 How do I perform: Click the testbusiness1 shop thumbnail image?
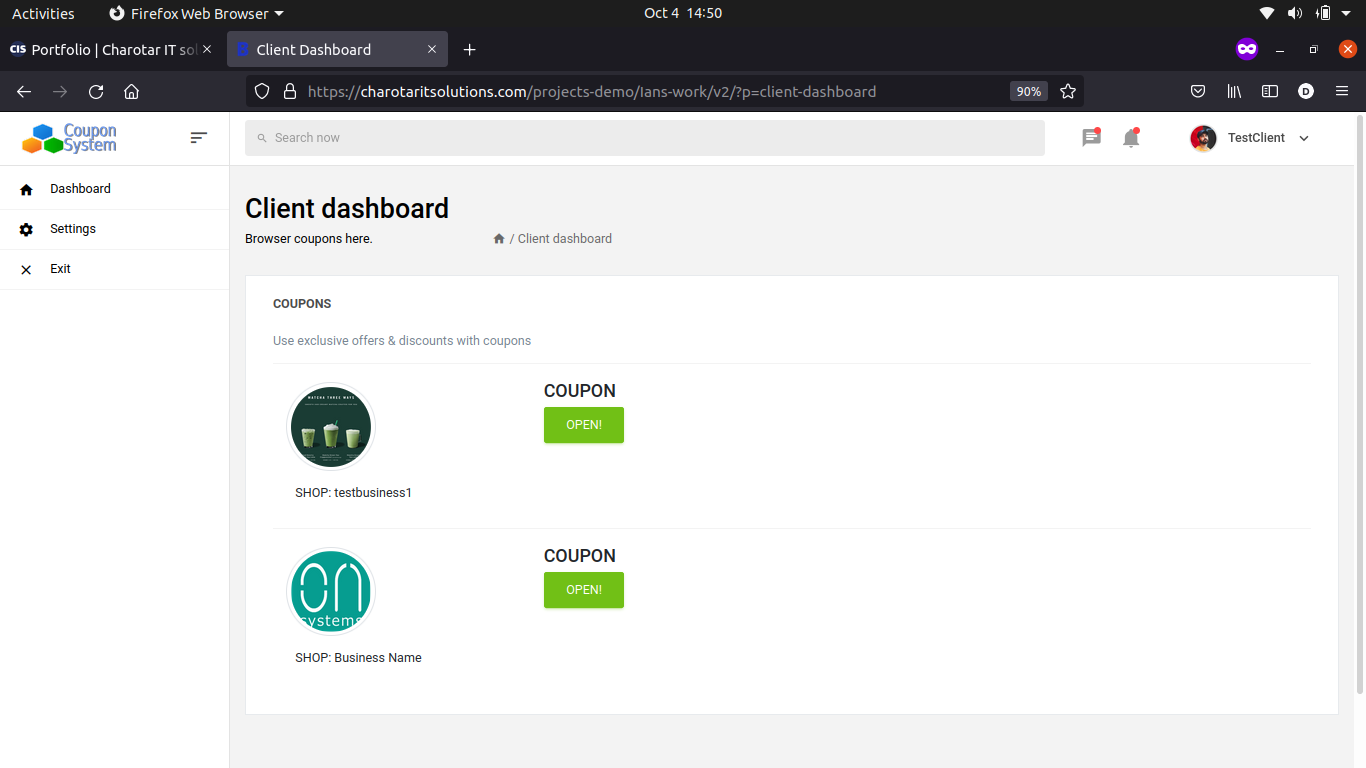tap(331, 427)
